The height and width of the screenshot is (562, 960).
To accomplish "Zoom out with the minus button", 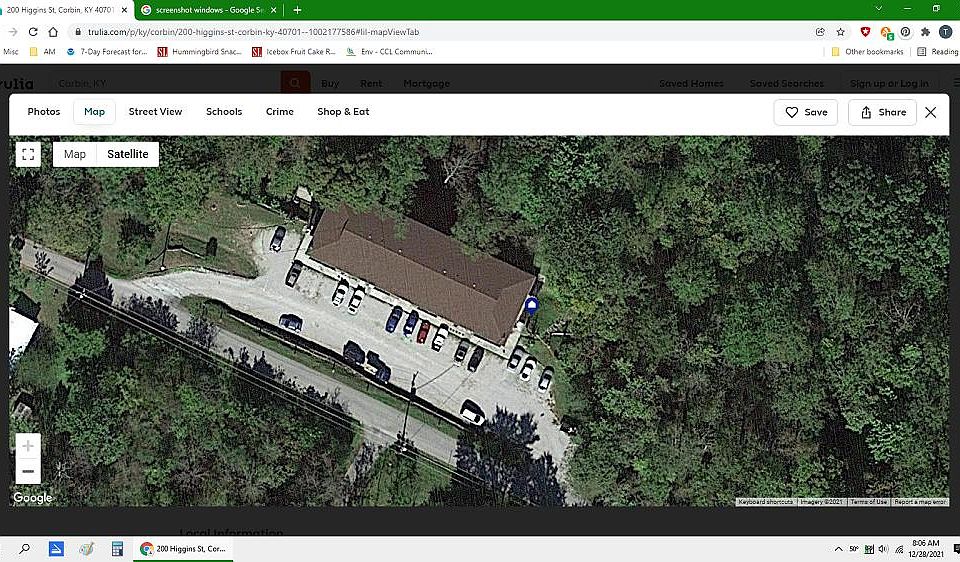I will tap(28, 471).
